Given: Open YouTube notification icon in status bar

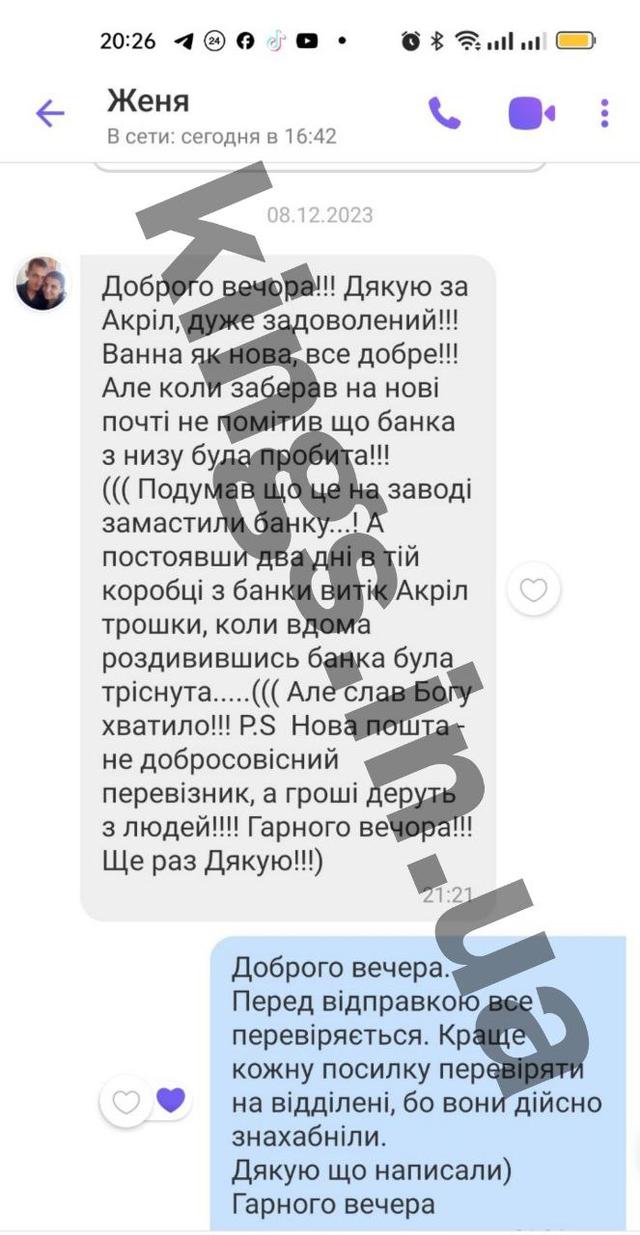Looking at the screenshot, I should click(307, 41).
